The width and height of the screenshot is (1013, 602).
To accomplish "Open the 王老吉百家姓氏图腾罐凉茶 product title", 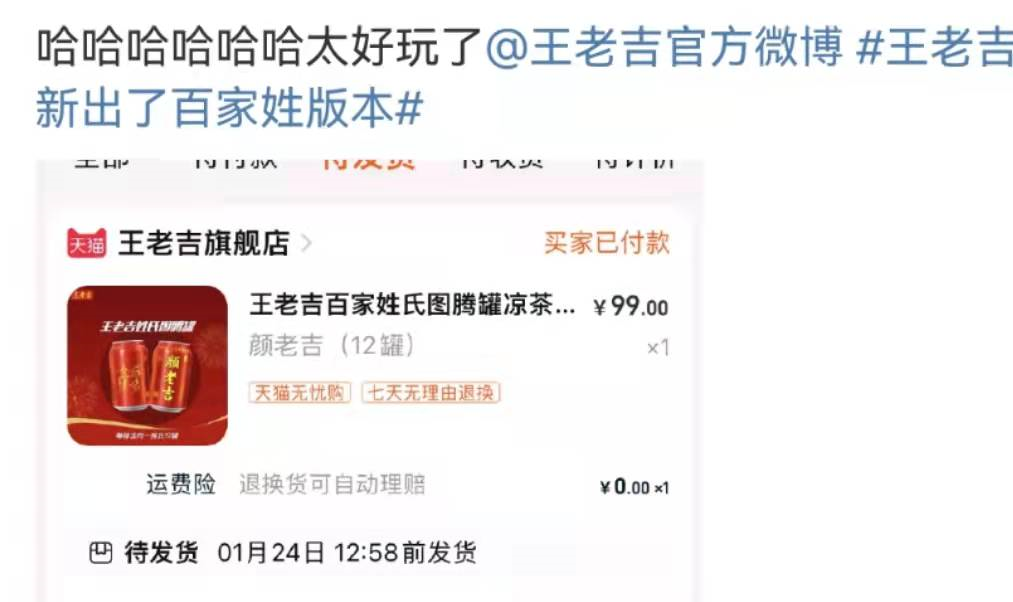I will (412, 305).
